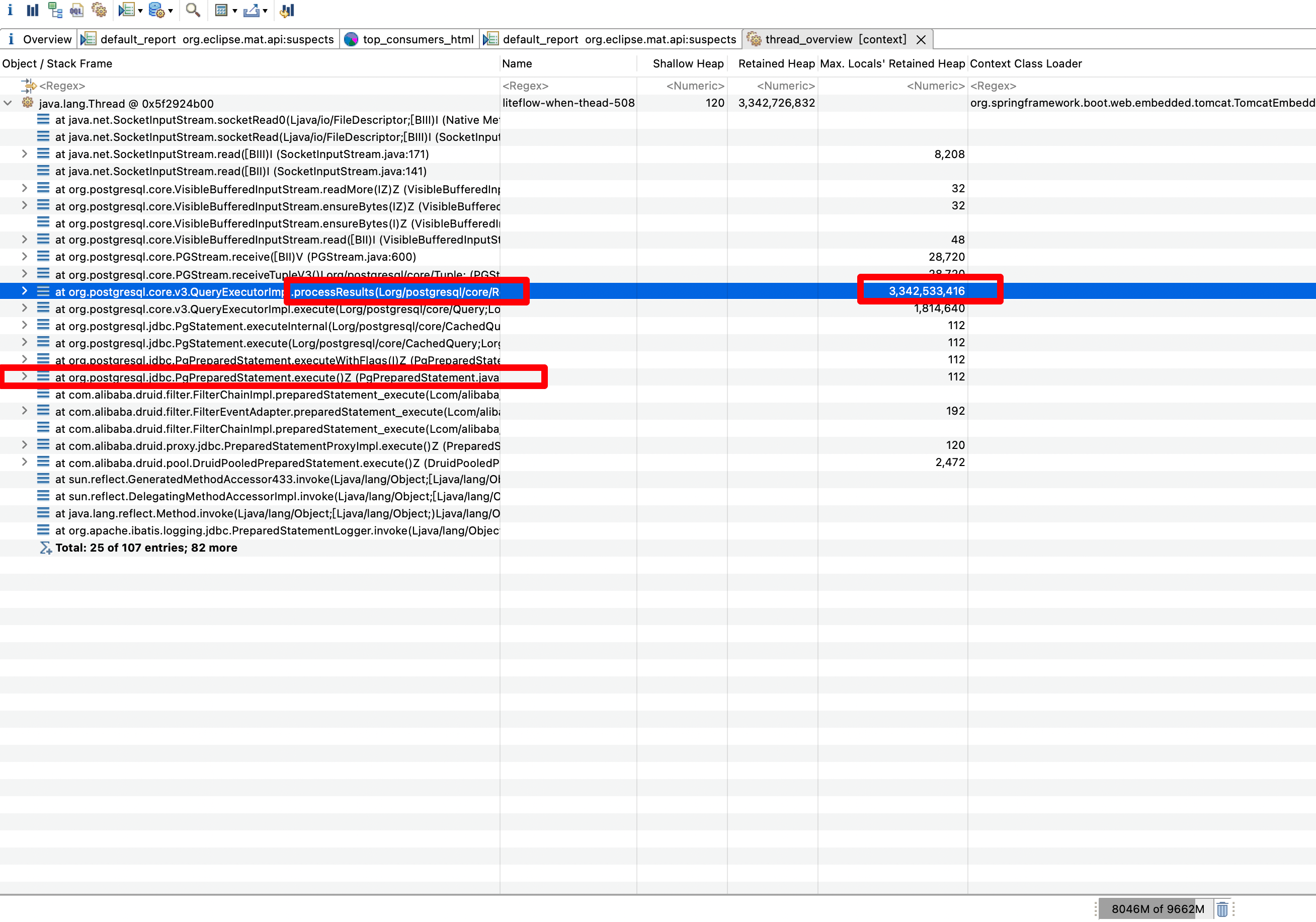Click the Open Query Browser database icon
This screenshot has height=922, width=1316.
coord(156,10)
